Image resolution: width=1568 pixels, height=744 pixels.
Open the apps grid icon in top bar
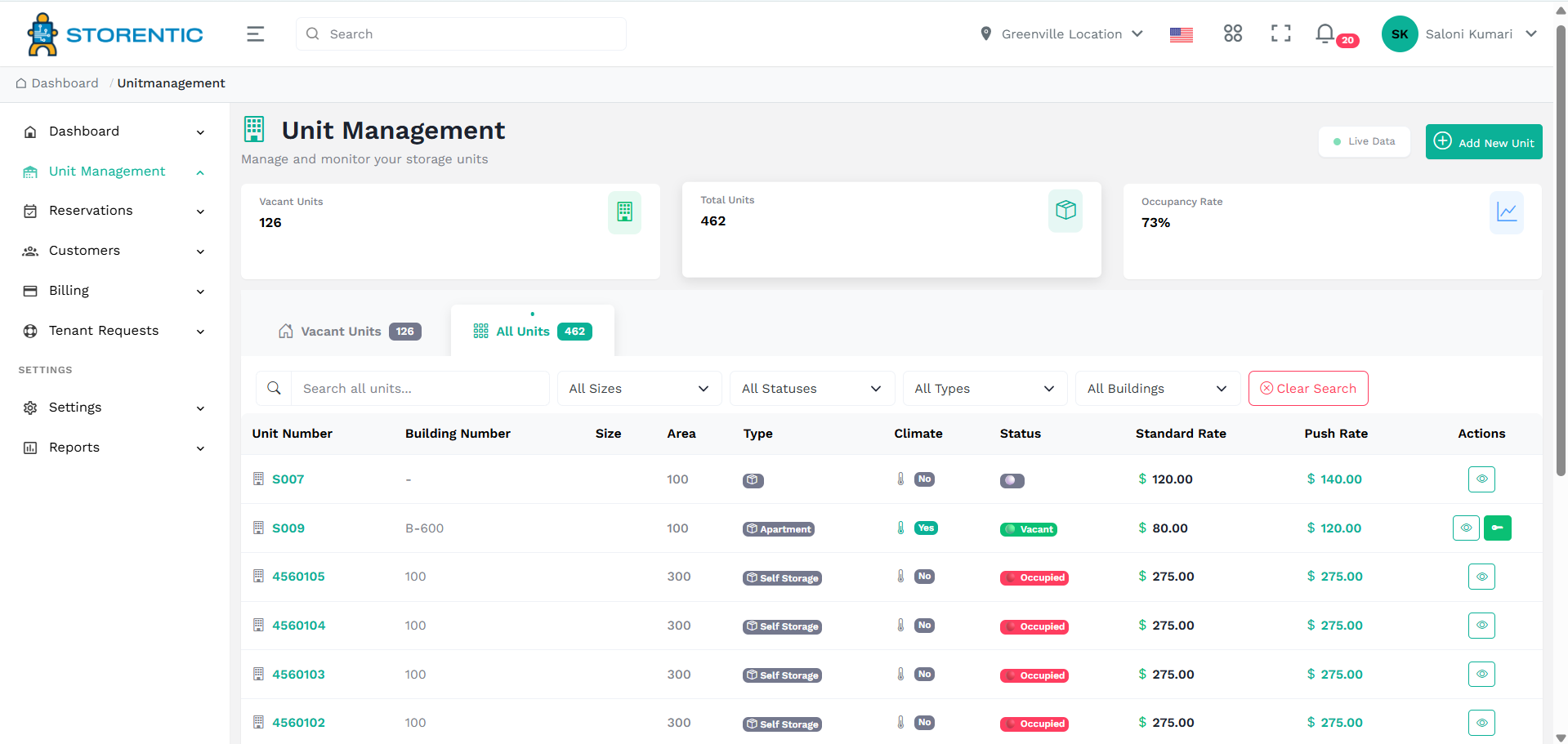pos(1232,33)
